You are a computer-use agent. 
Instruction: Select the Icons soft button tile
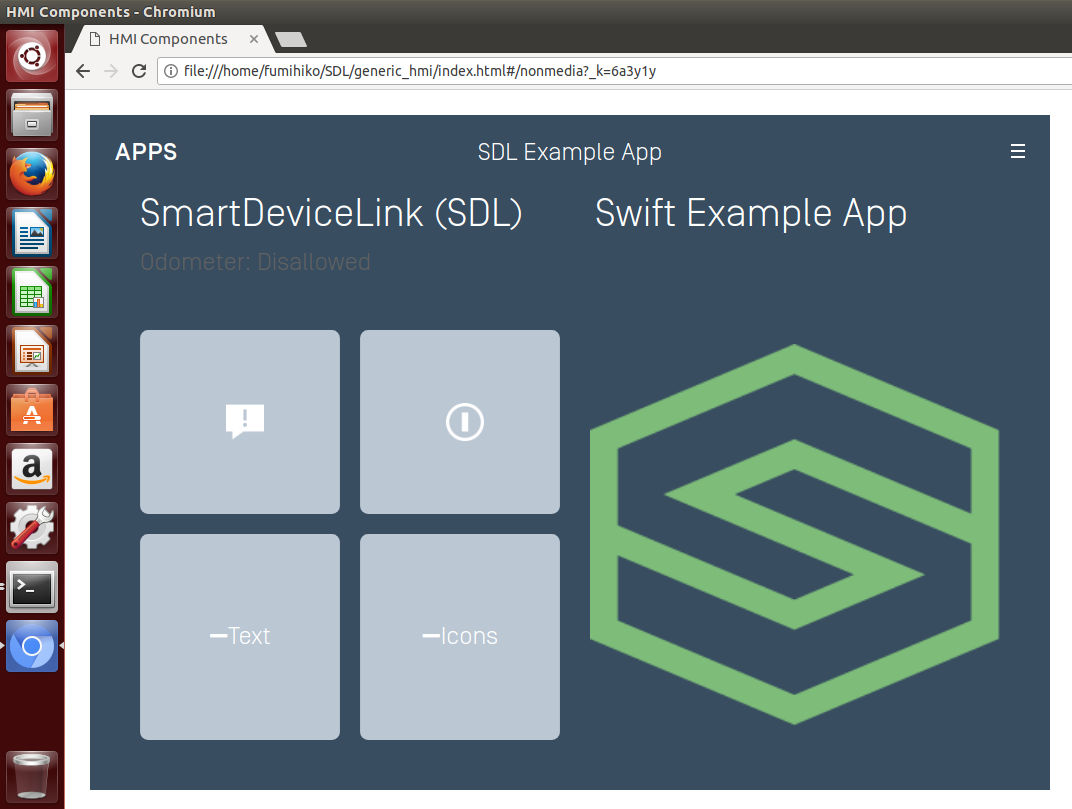(x=459, y=637)
